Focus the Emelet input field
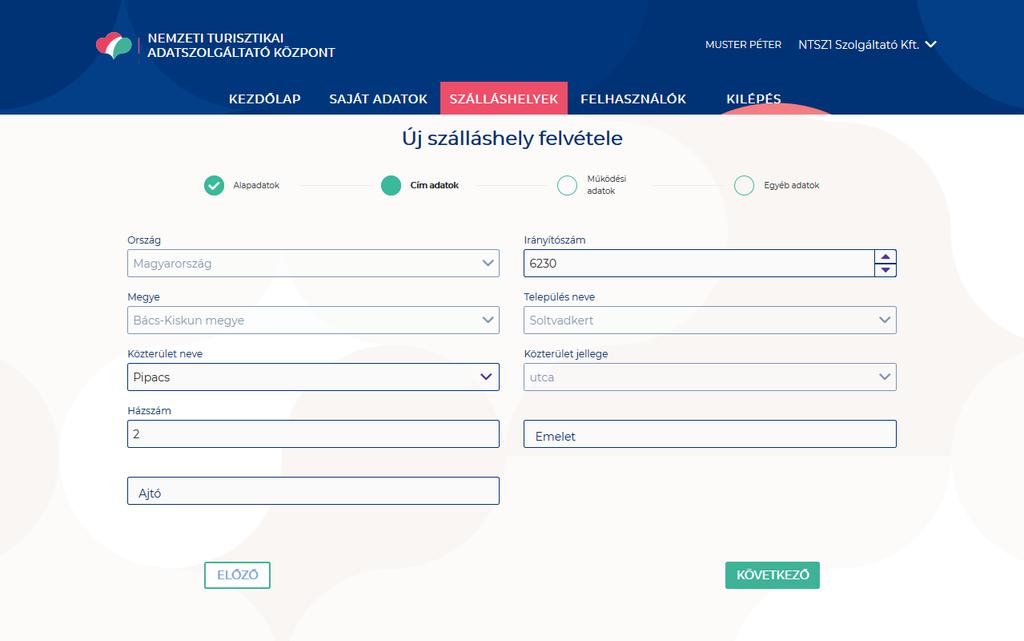 [710, 433]
